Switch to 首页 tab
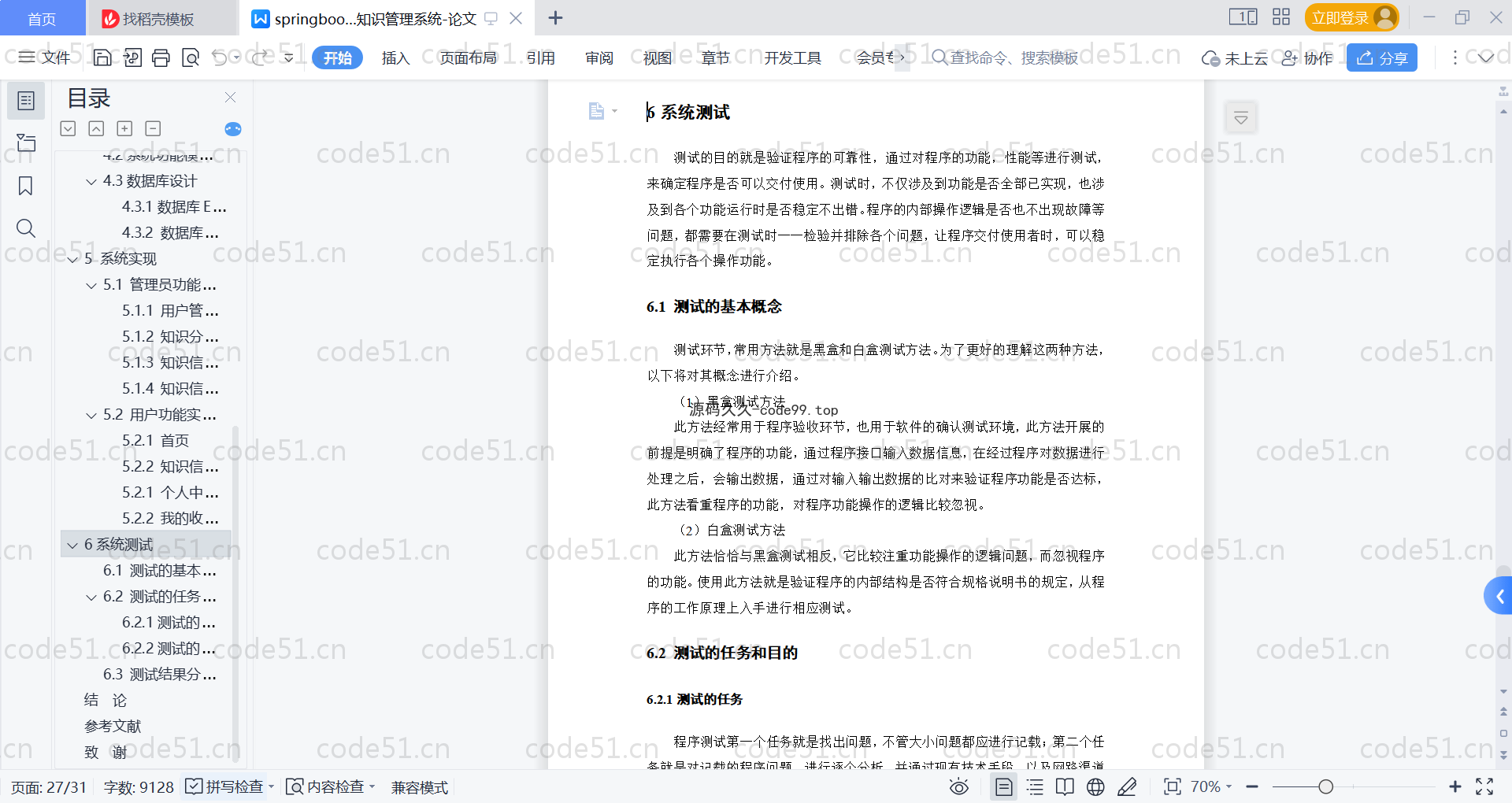This screenshot has width=1512, height=803. click(43, 18)
